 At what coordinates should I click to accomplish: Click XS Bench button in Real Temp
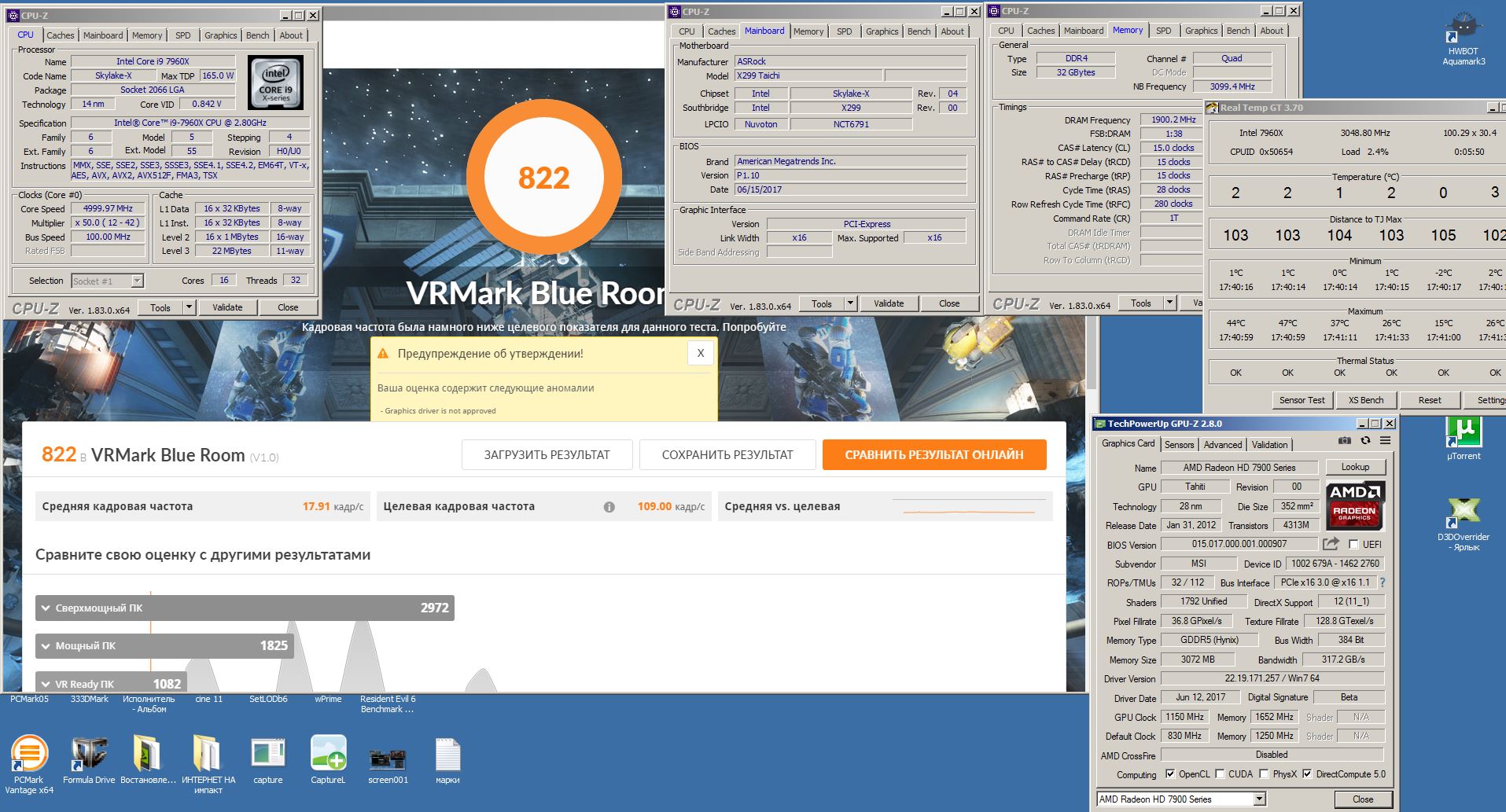click(x=1366, y=400)
